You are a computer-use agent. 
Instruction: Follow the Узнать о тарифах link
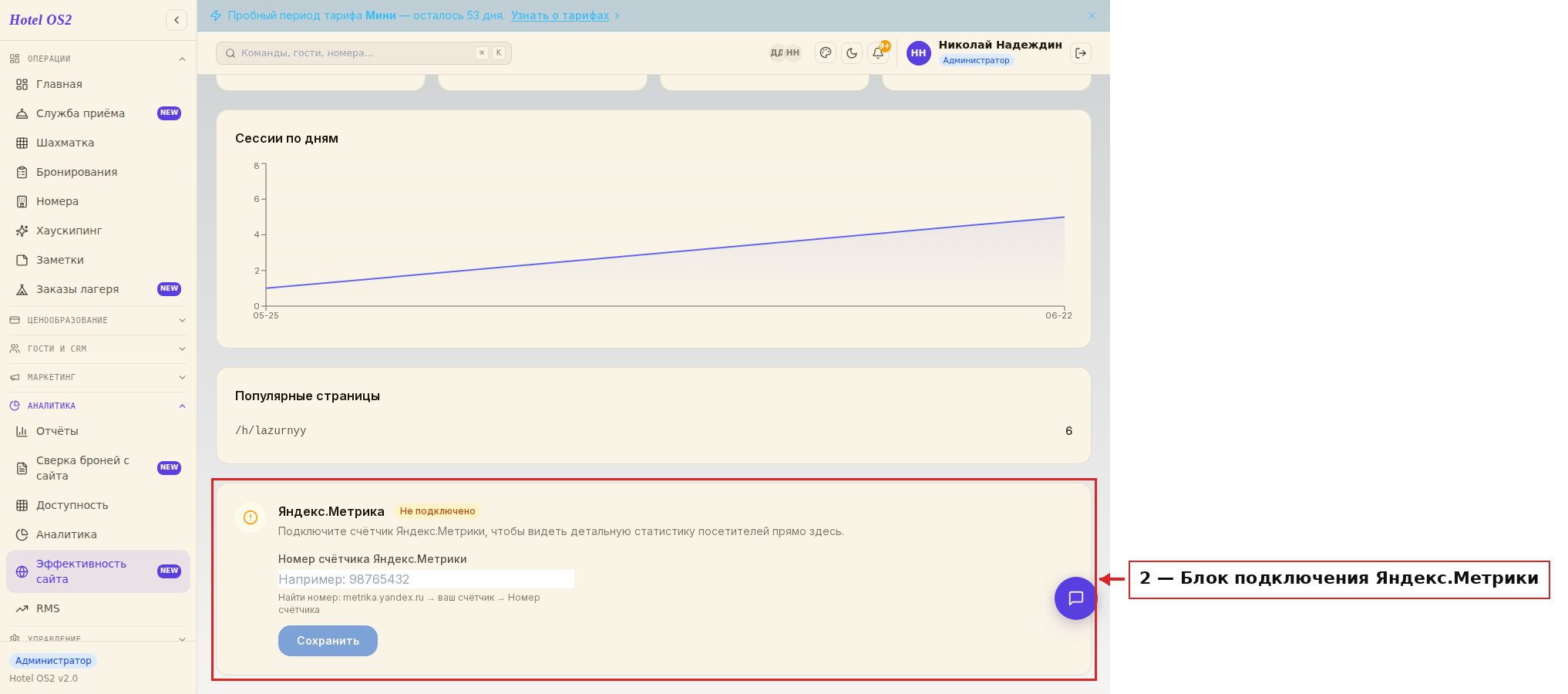(560, 15)
